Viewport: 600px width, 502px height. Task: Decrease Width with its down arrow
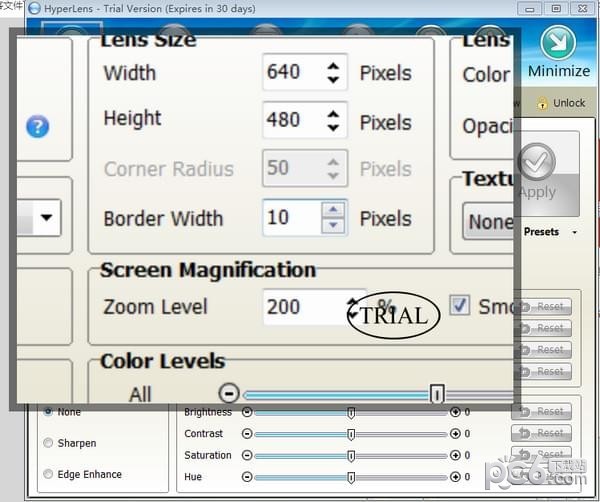pos(333,79)
